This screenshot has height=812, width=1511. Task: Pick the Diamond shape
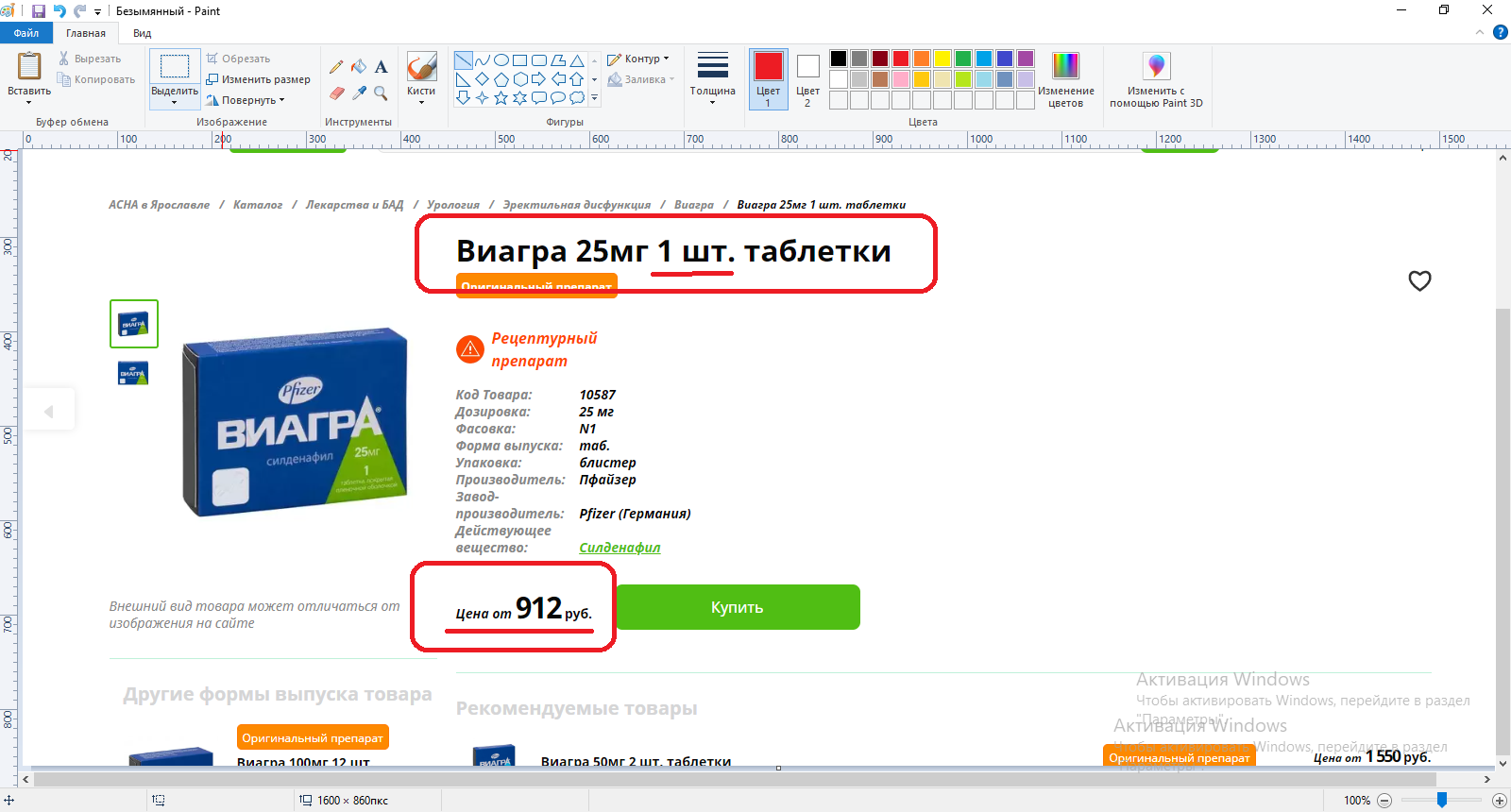[483, 79]
